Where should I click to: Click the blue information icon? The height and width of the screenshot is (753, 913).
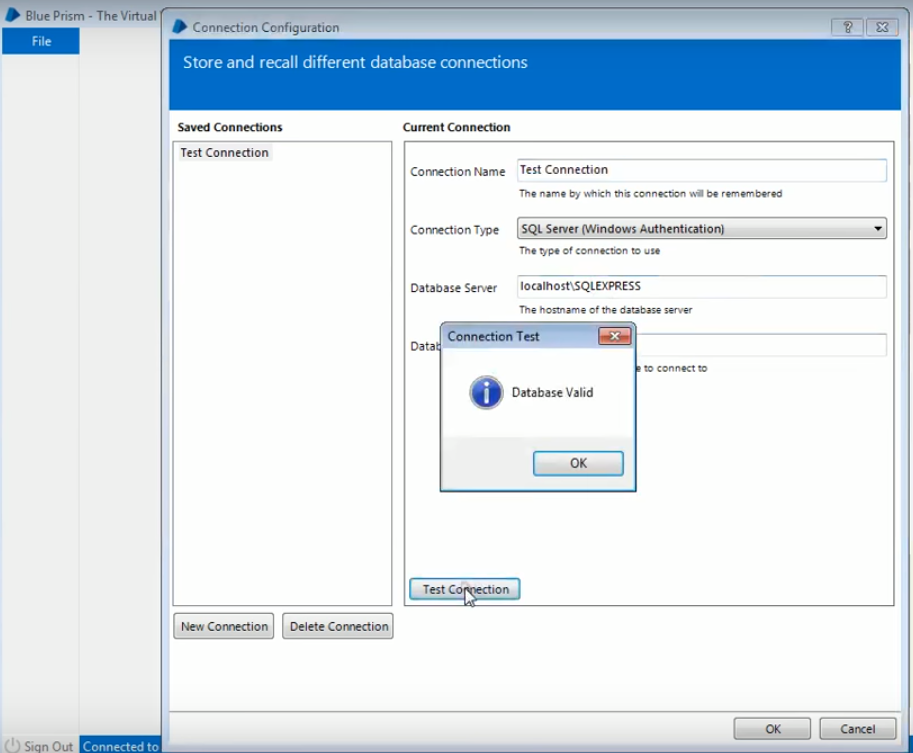coord(486,393)
